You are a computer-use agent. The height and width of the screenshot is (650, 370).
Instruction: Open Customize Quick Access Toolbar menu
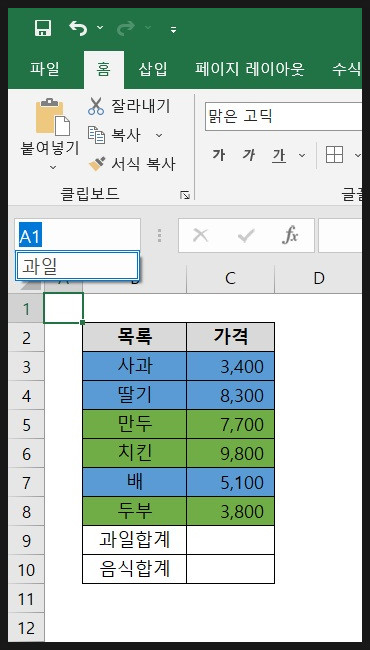[x=173, y=29]
